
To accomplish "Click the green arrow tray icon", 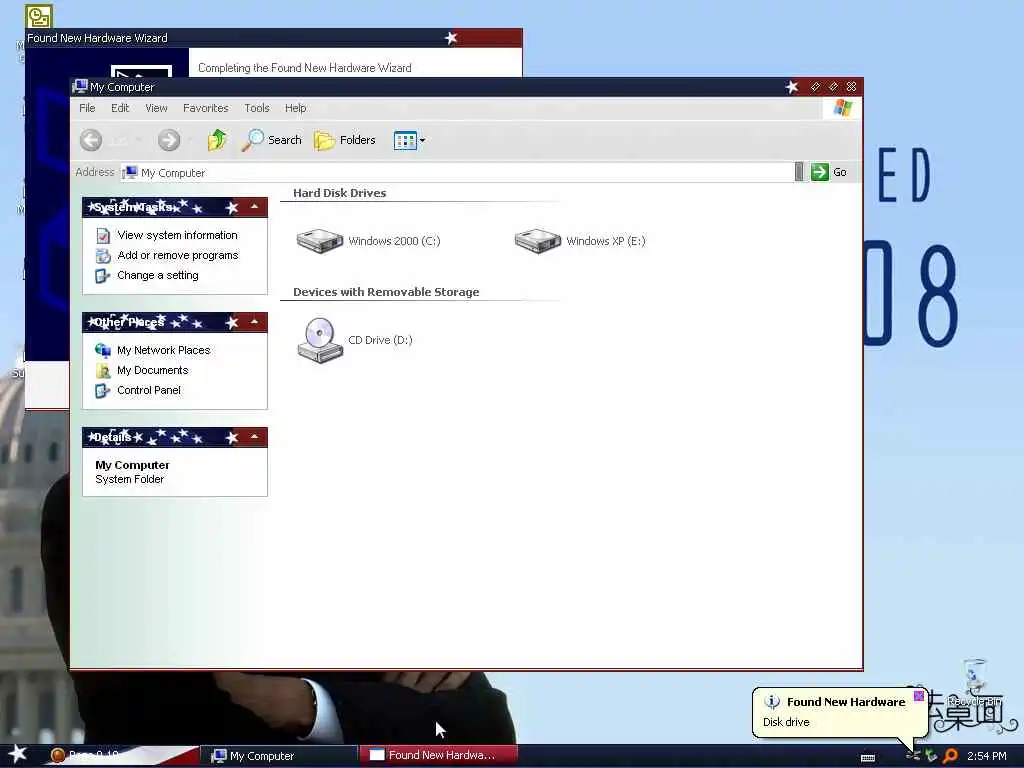I will tap(931, 756).
